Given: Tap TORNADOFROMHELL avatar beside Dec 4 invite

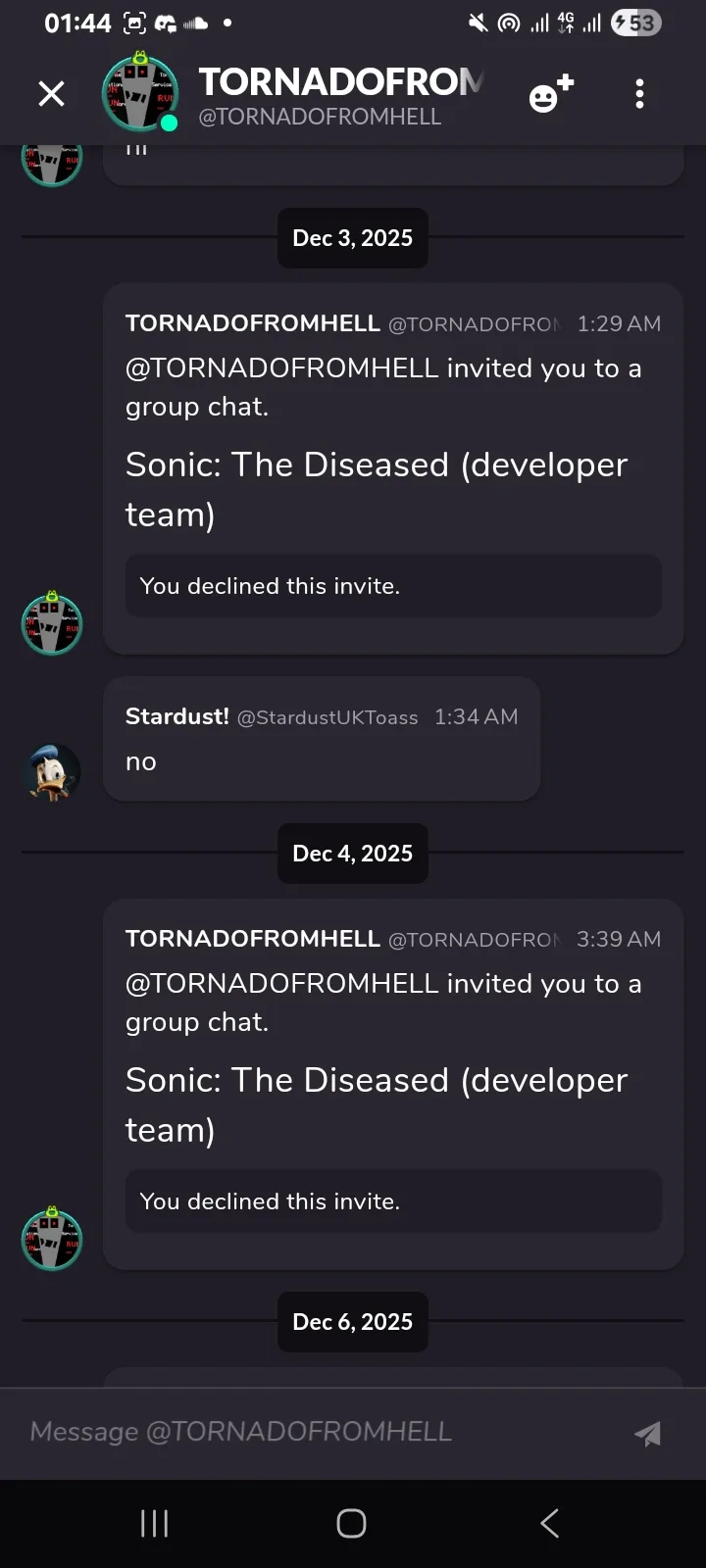Looking at the screenshot, I should pyautogui.click(x=52, y=1238).
